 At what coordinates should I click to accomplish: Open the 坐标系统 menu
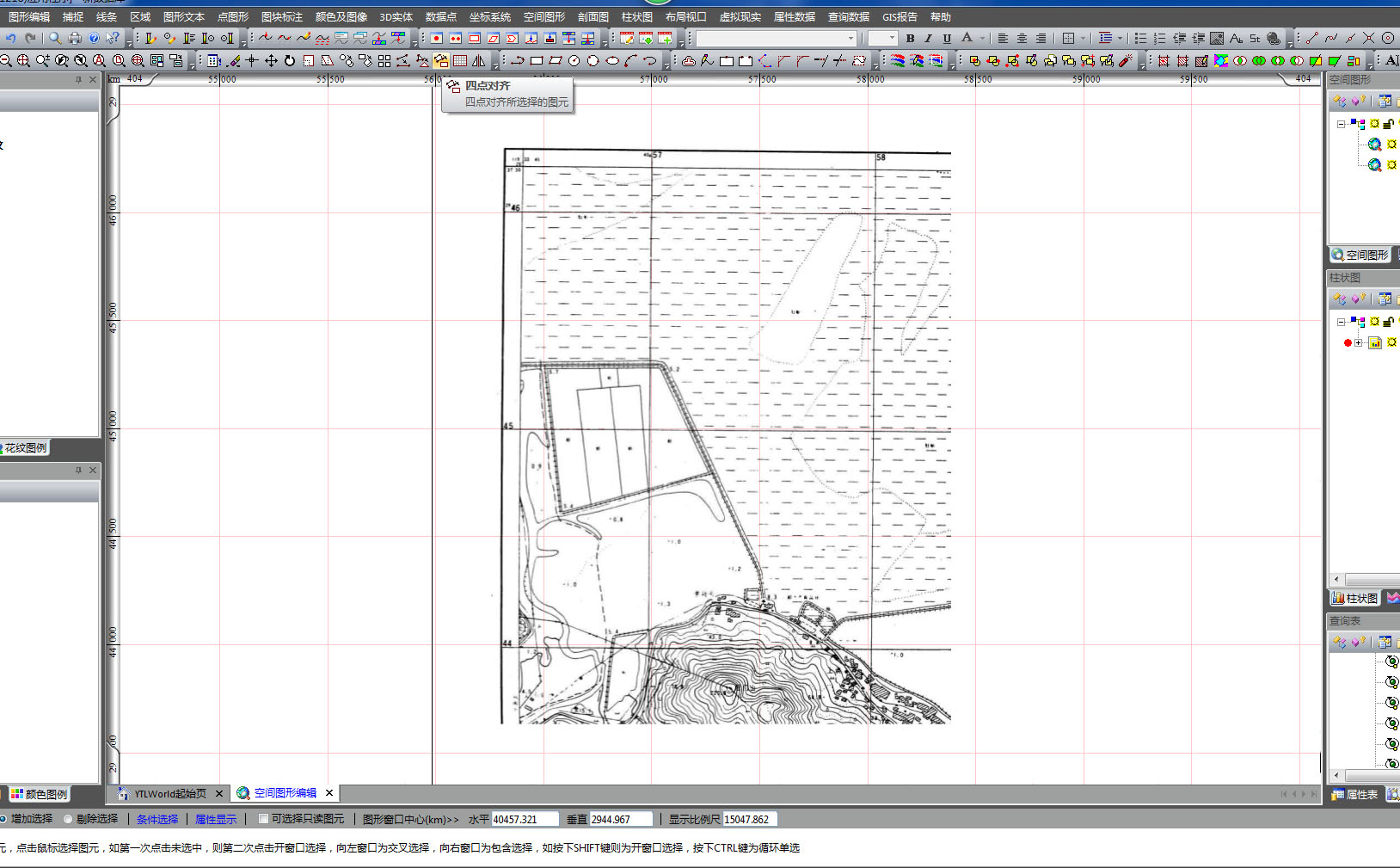[490, 16]
